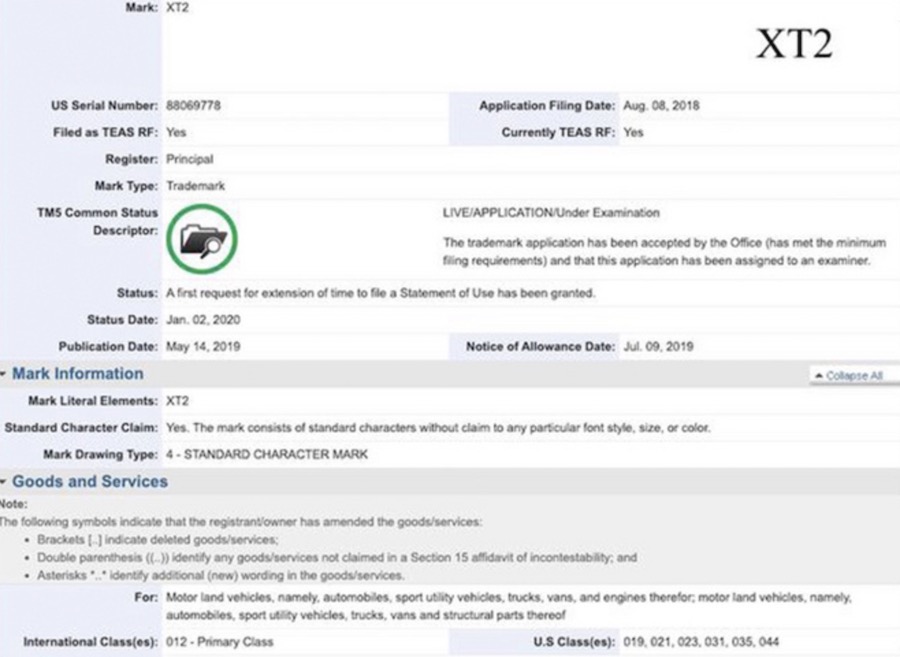This screenshot has height=657, width=900.
Task: Click the large XT2 mark image
Action: 793,44
